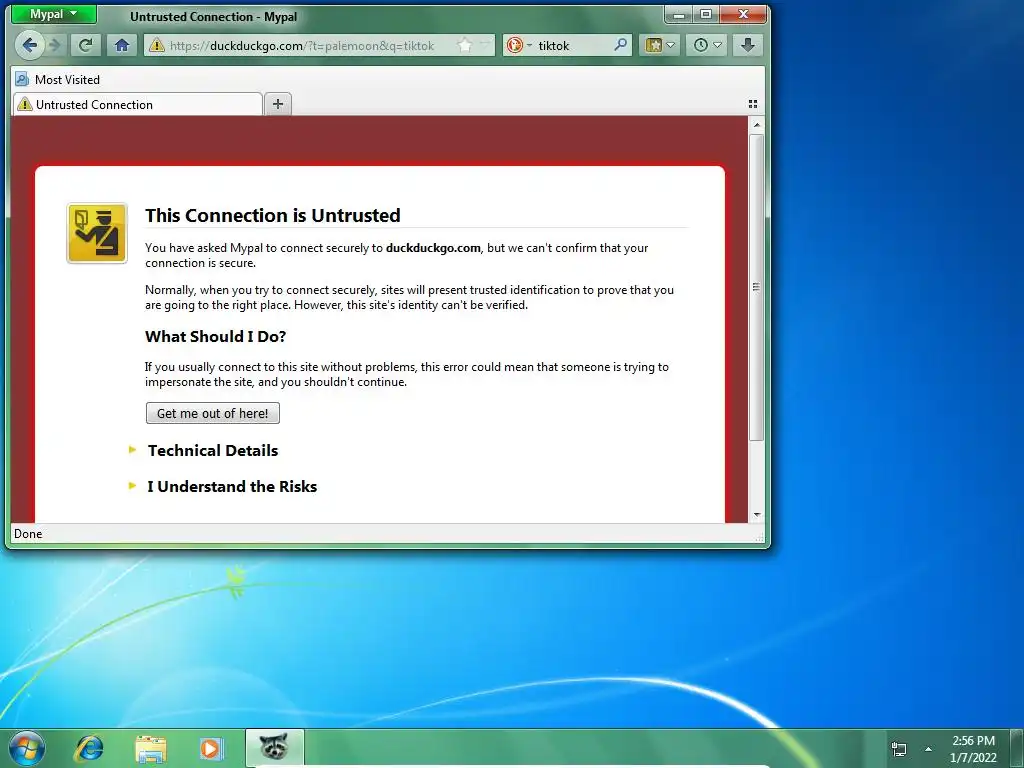Open the history clock toolbar button
The width and height of the screenshot is (1024, 768).
[707, 45]
